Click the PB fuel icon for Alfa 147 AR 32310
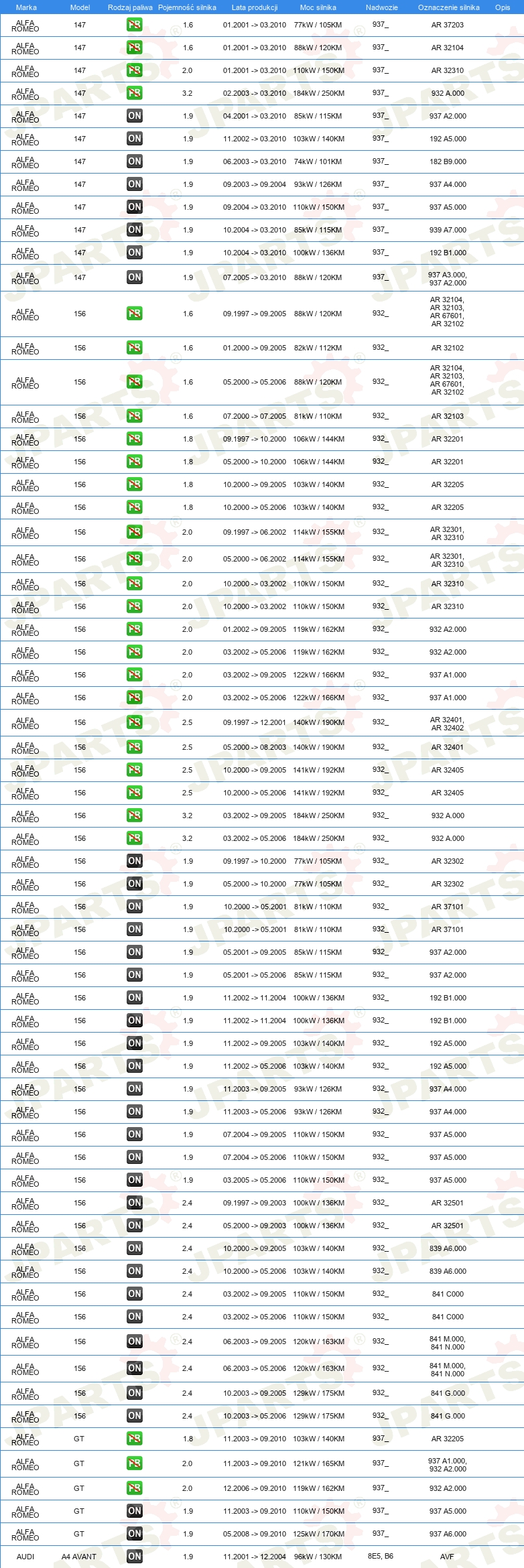This screenshot has width=524, height=1568. coord(135,70)
